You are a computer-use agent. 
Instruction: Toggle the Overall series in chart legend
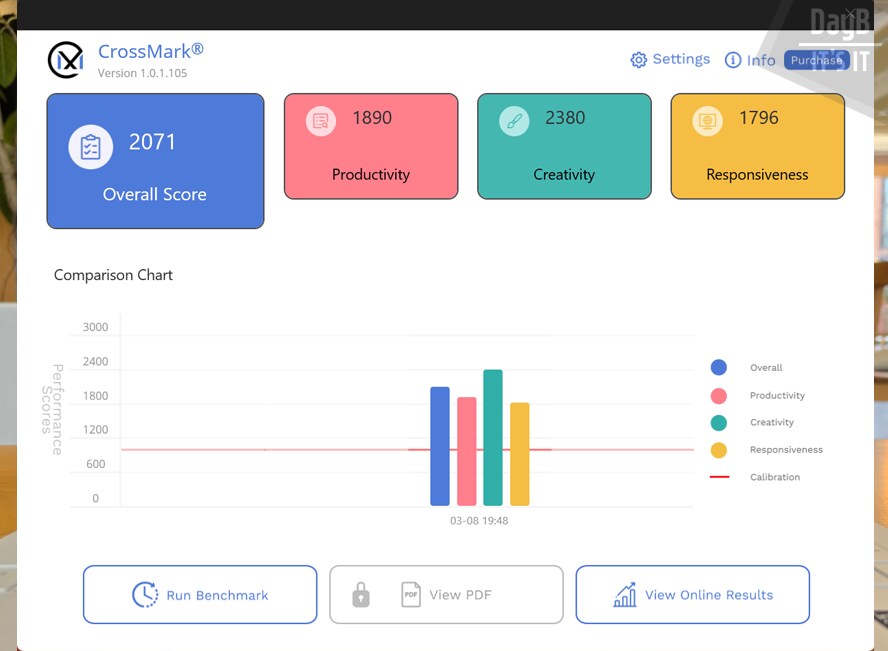coord(766,368)
